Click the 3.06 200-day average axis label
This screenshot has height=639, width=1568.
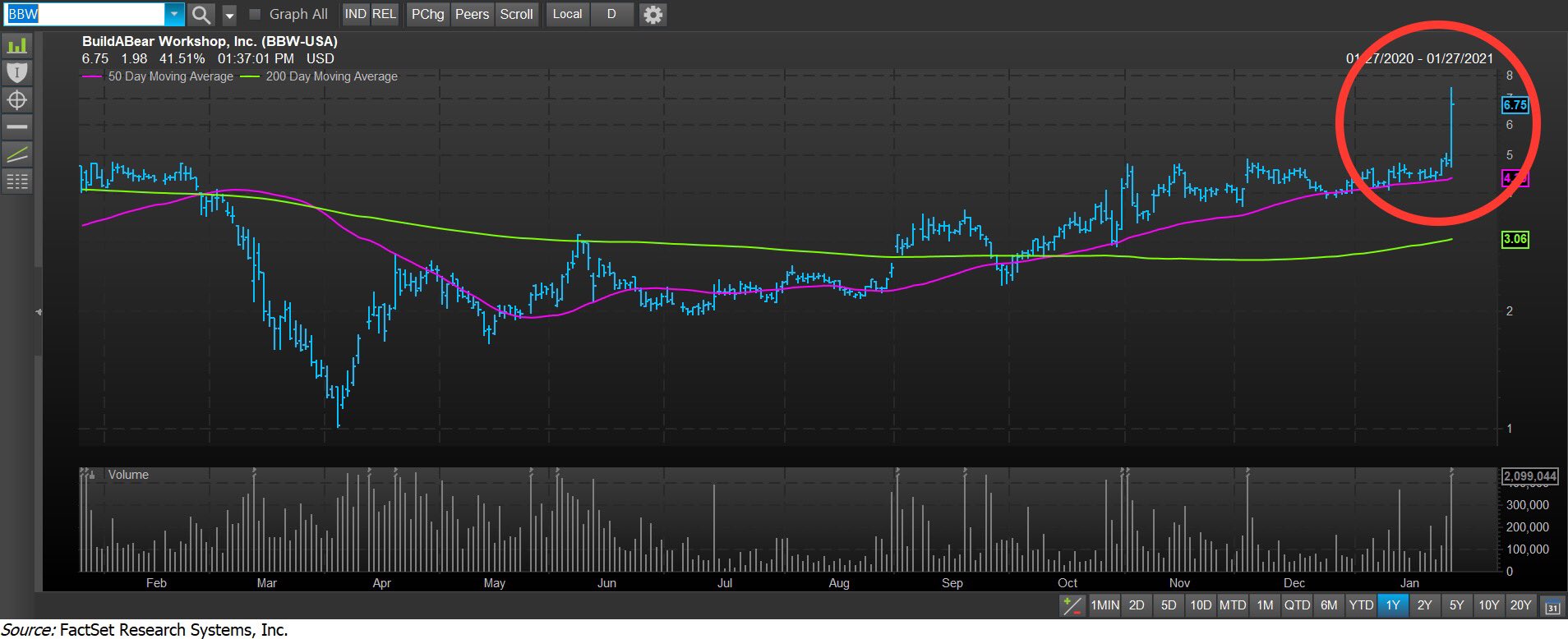[x=1515, y=239]
